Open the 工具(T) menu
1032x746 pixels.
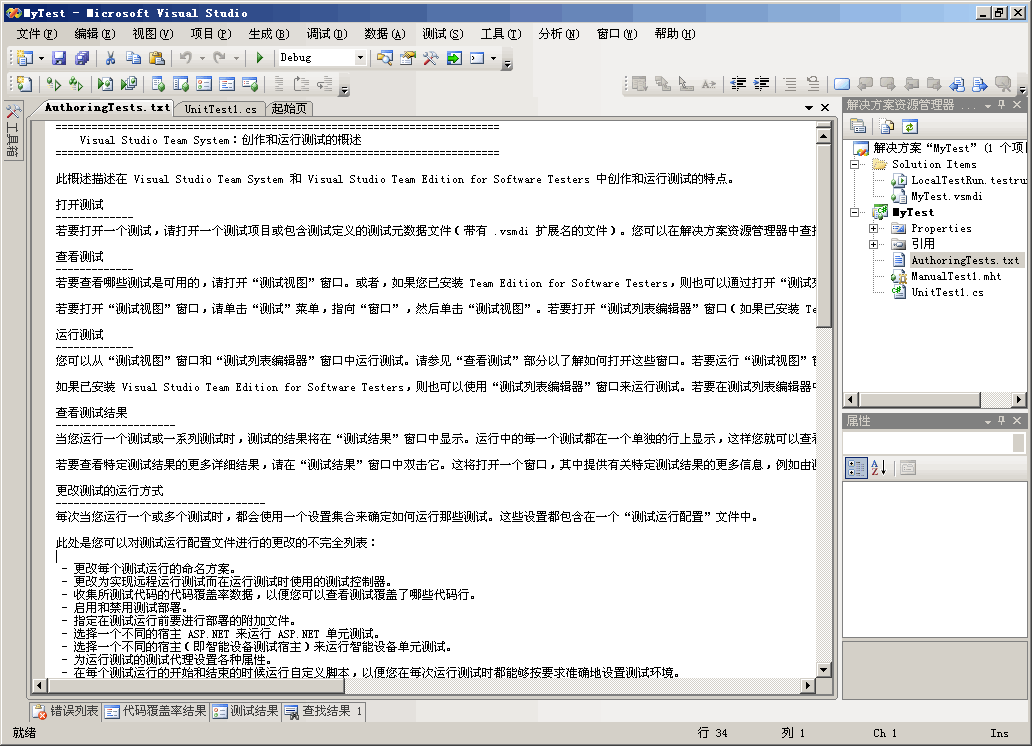[x=500, y=34]
